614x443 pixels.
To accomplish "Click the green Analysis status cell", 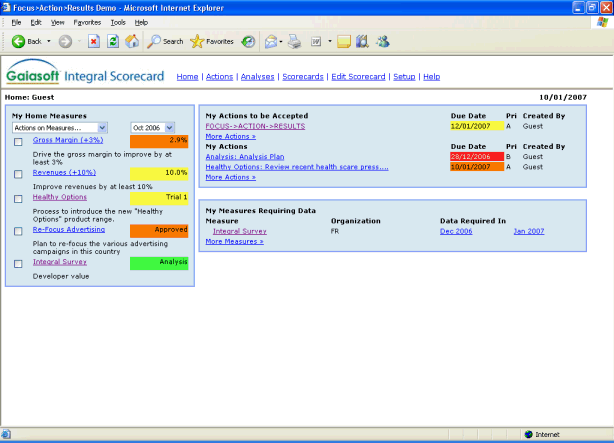I will (159, 263).
